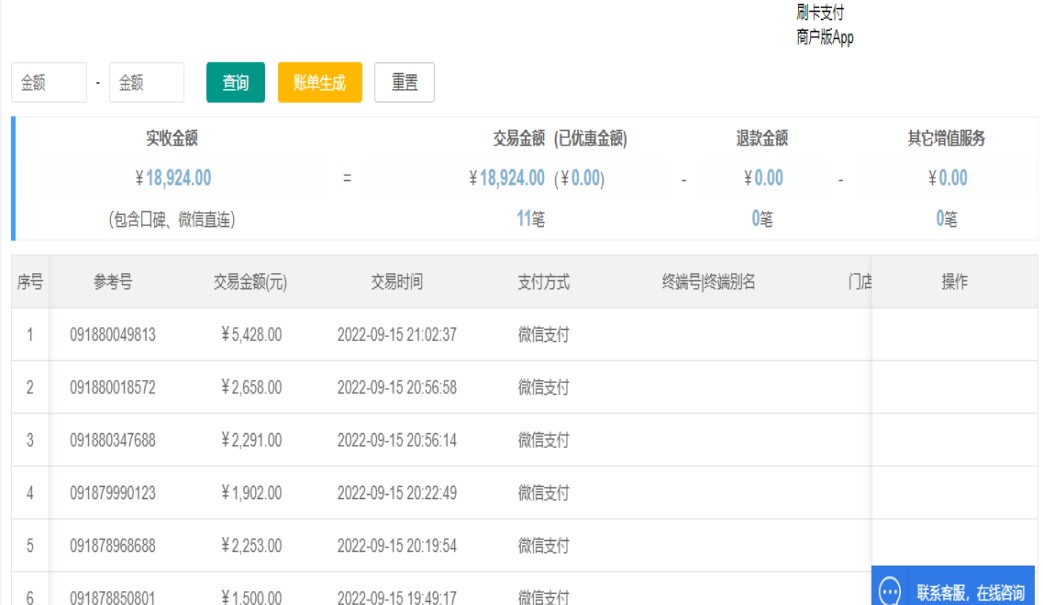
Task: Select the 刷卡支付 option
Action: point(820,13)
